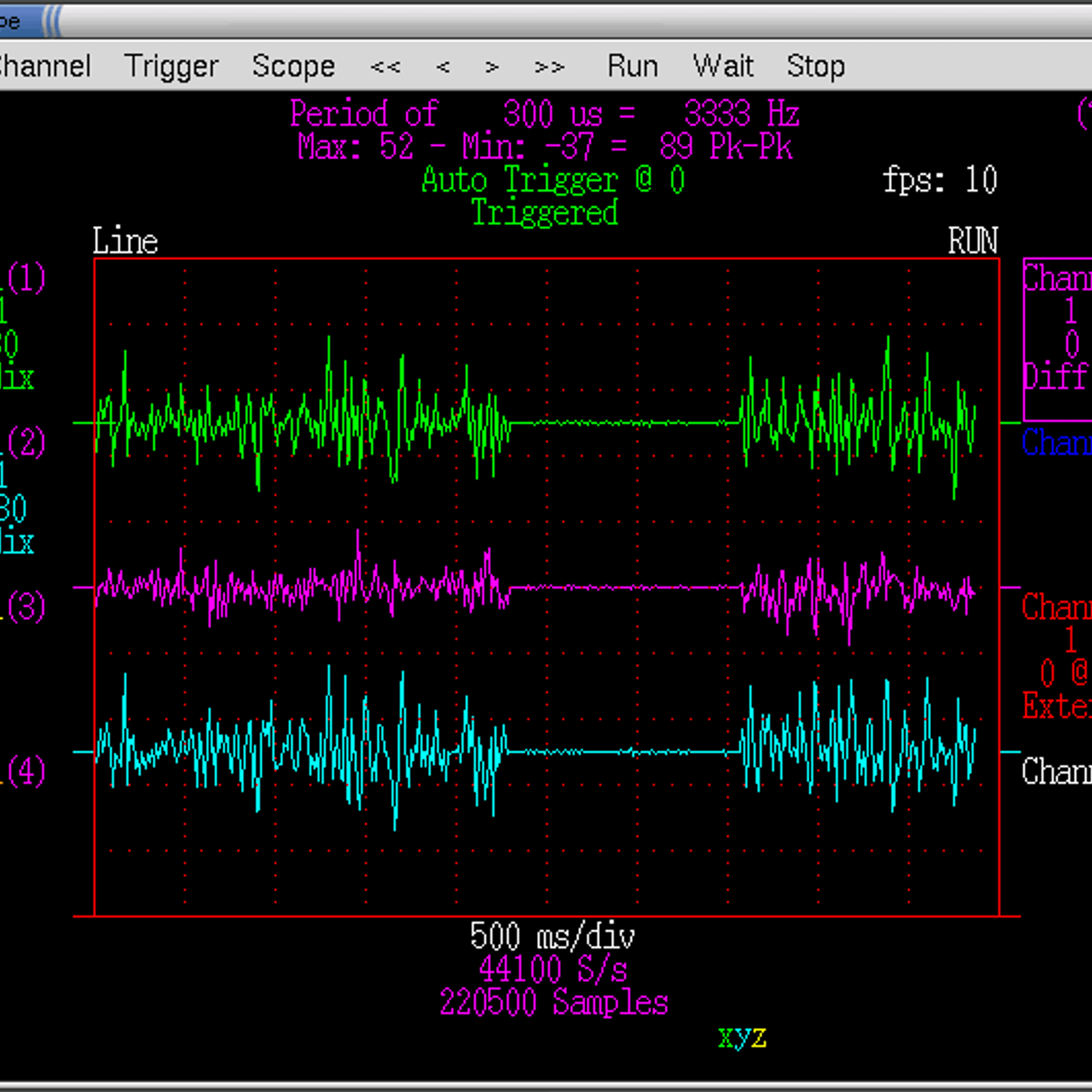Click the 'Max: 52 - Min: -37 = 89 Pk-Pk' text
1092x1092 pixels.
point(545,146)
